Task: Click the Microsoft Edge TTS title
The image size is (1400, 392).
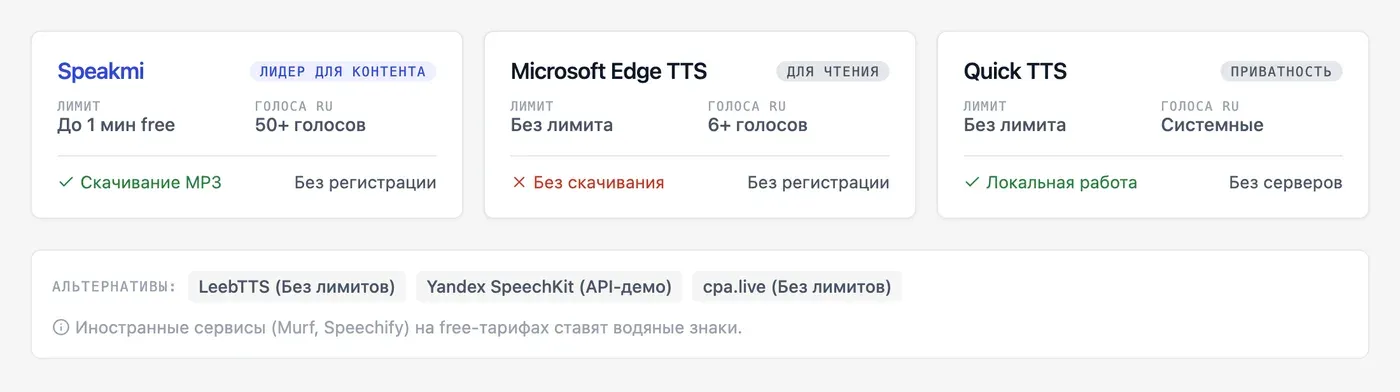Action: tap(609, 71)
